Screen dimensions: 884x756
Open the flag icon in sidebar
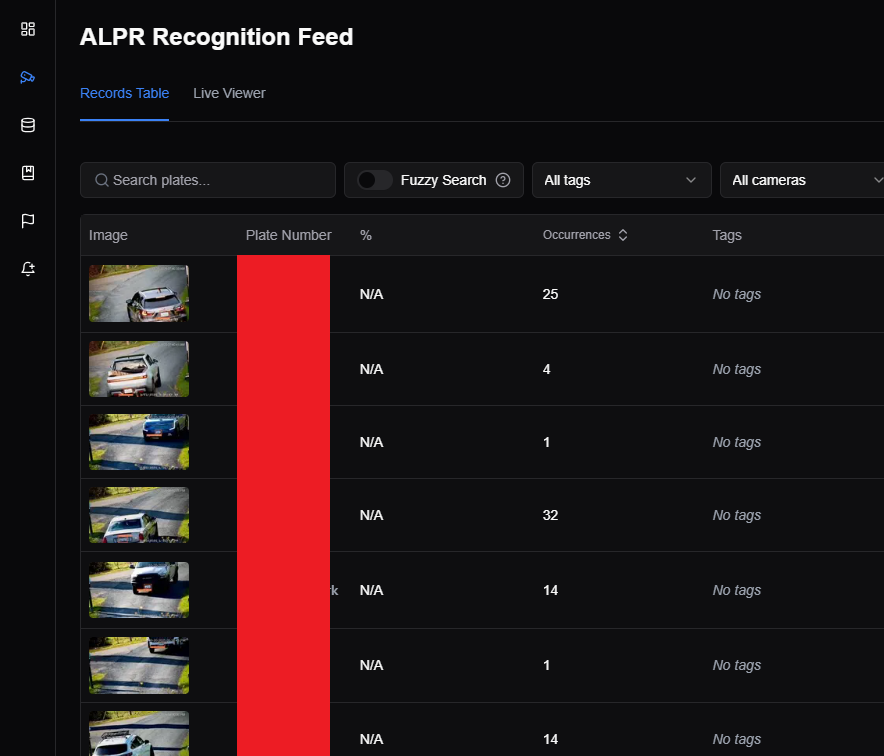28,221
